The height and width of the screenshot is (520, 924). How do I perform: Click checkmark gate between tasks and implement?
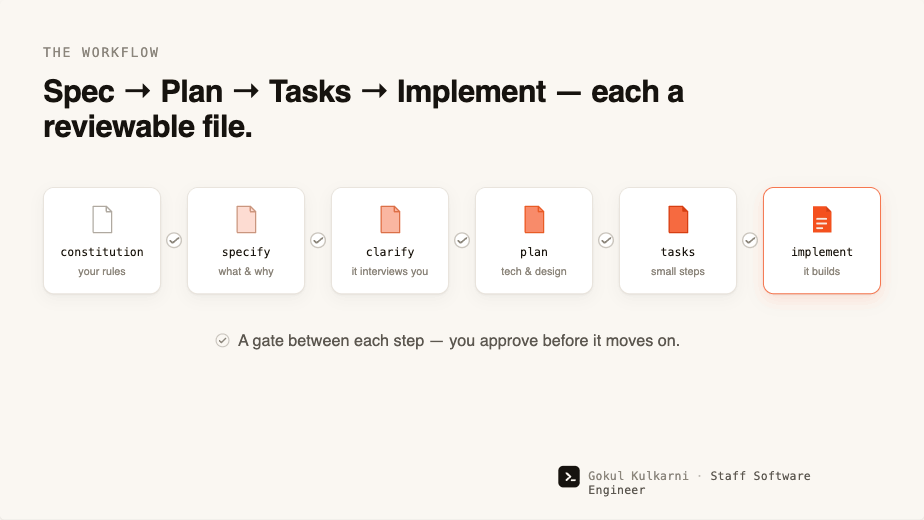click(x=750, y=241)
